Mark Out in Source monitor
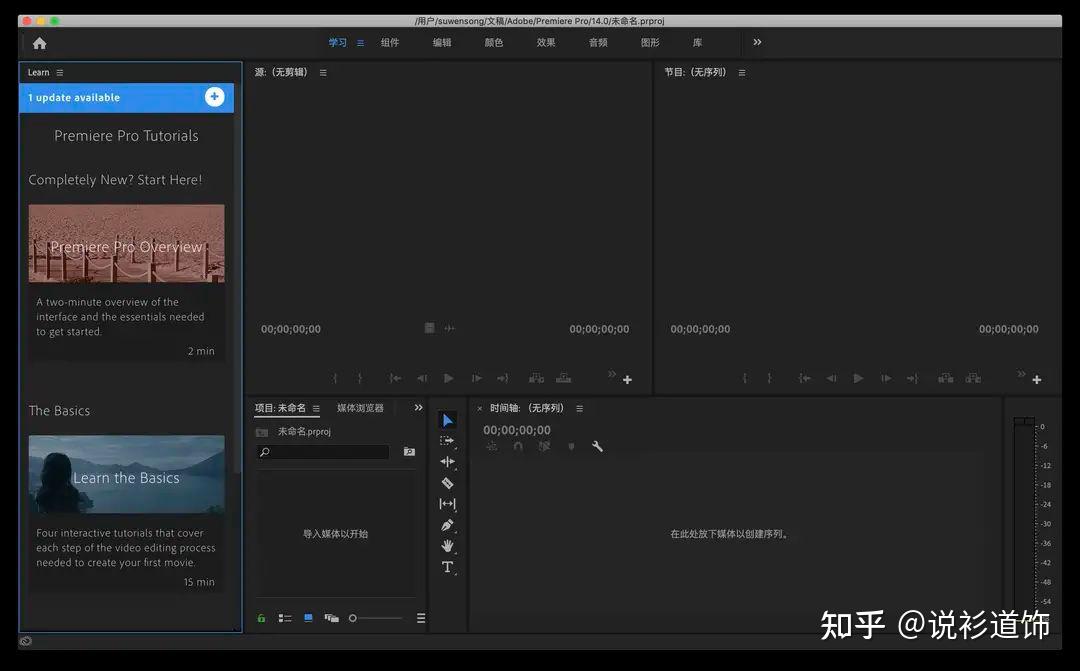 (x=360, y=378)
